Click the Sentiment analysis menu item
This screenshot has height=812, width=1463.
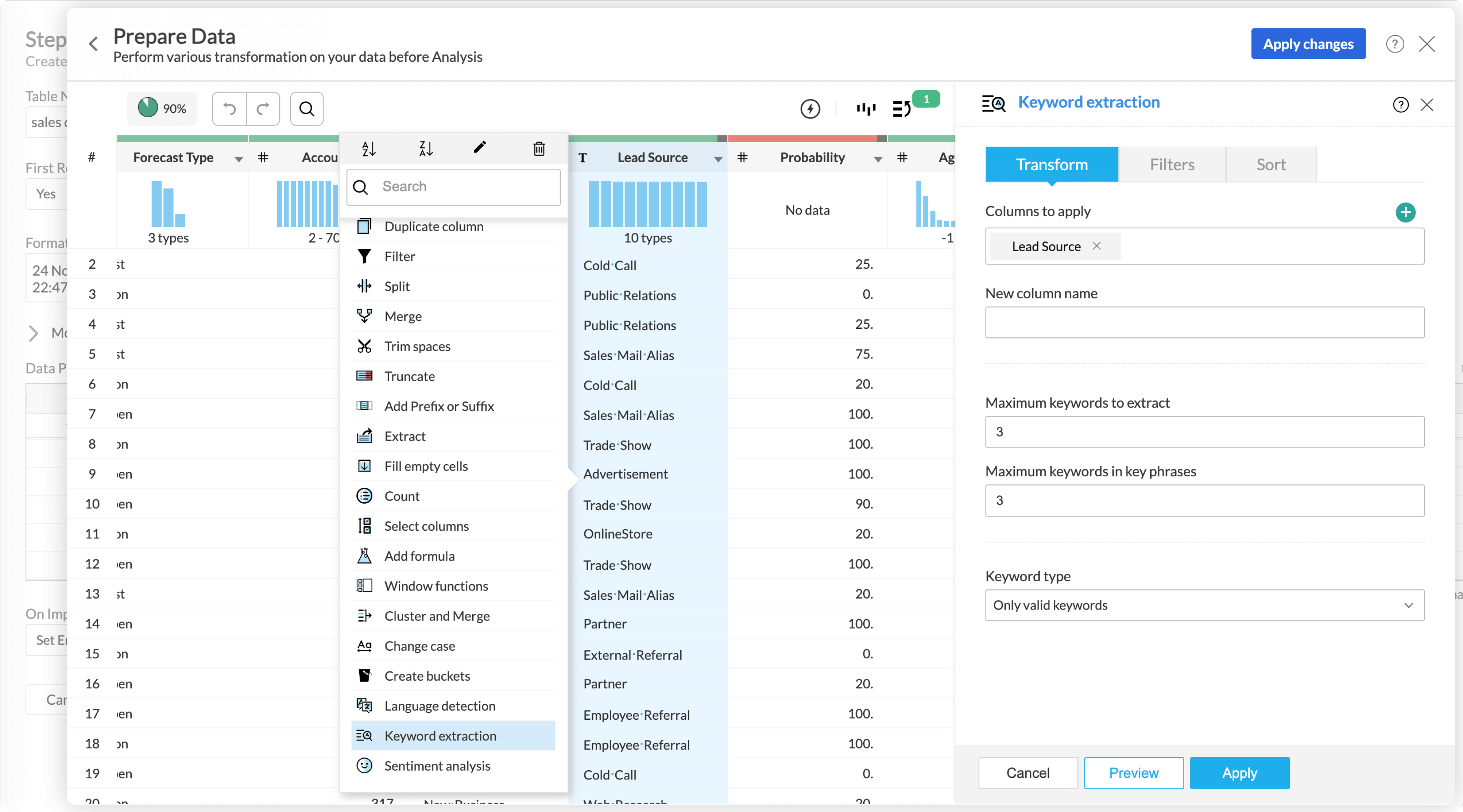click(437, 765)
